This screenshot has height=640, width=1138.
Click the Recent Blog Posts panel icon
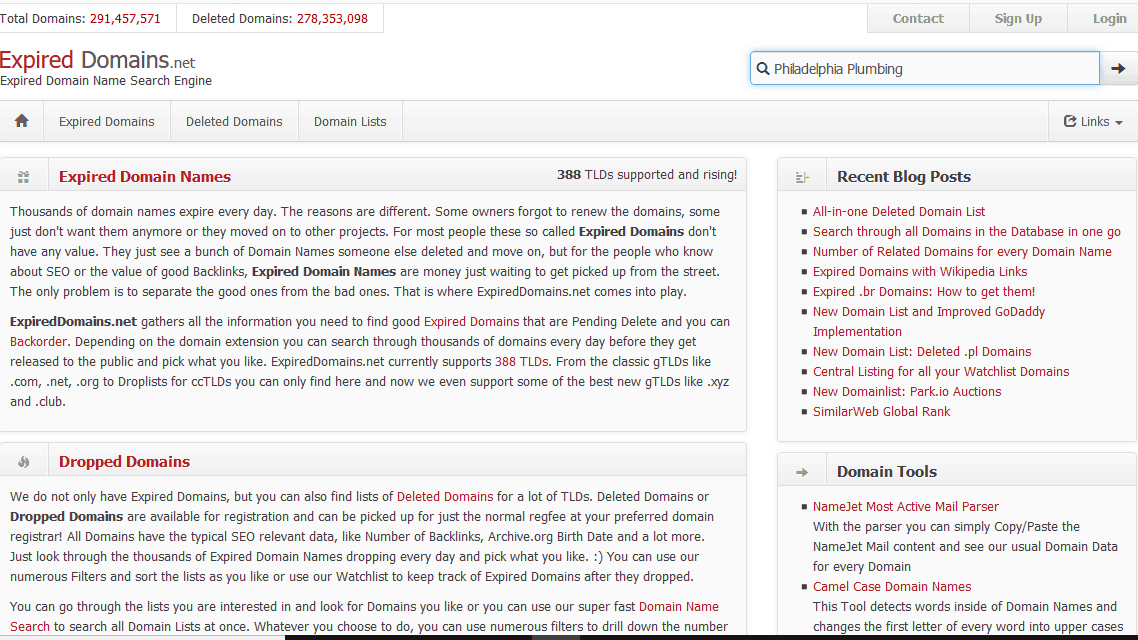[x=802, y=177]
